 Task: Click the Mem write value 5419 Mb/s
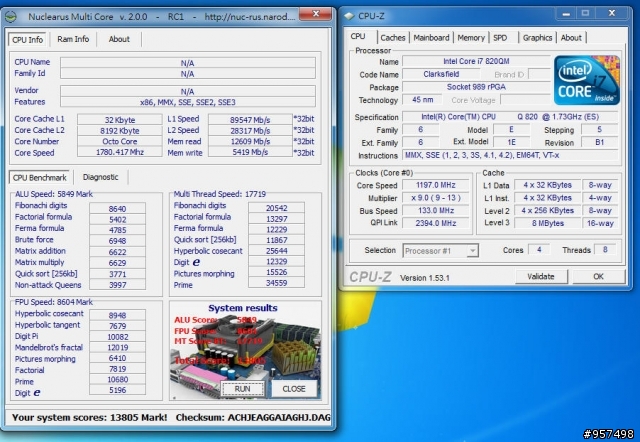pos(250,152)
